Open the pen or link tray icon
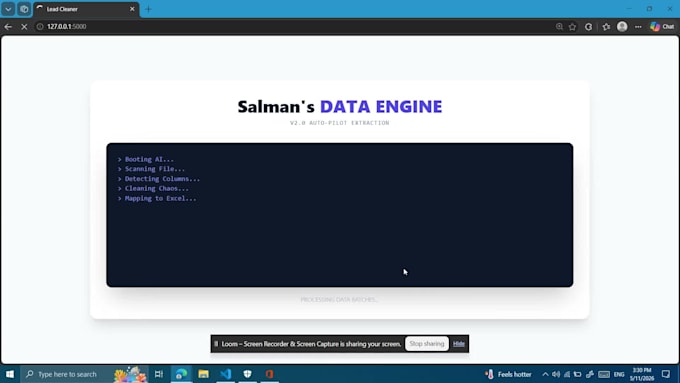 point(589,374)
